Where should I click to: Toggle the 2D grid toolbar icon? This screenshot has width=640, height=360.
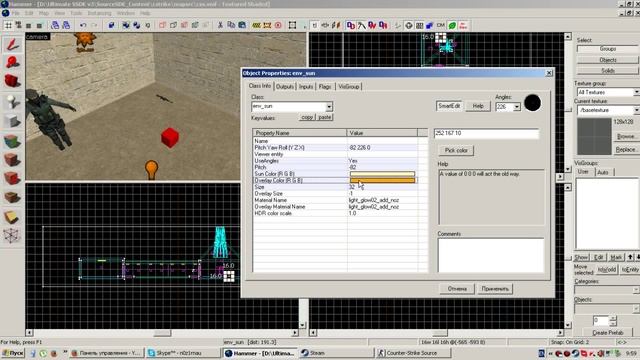(8, 25)
